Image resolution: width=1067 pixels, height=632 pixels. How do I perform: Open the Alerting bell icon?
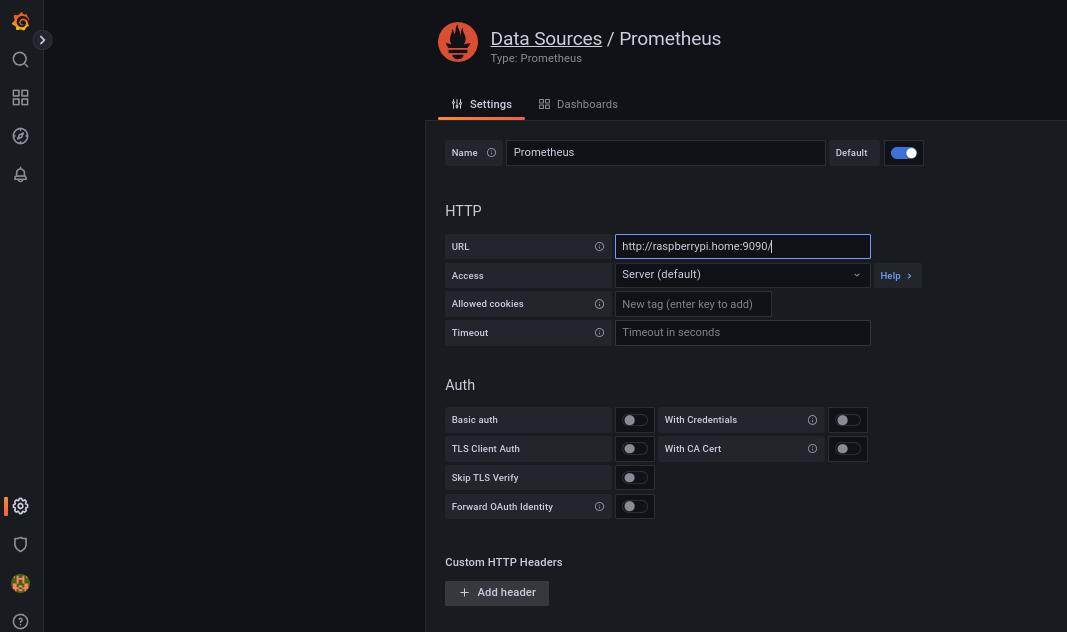click(x=20, y=175)
